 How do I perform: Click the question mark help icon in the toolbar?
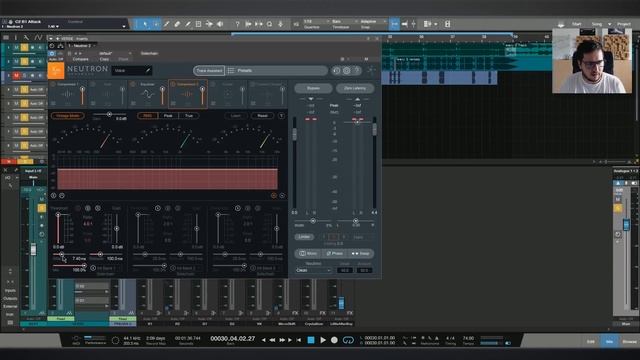coord(238,24)
